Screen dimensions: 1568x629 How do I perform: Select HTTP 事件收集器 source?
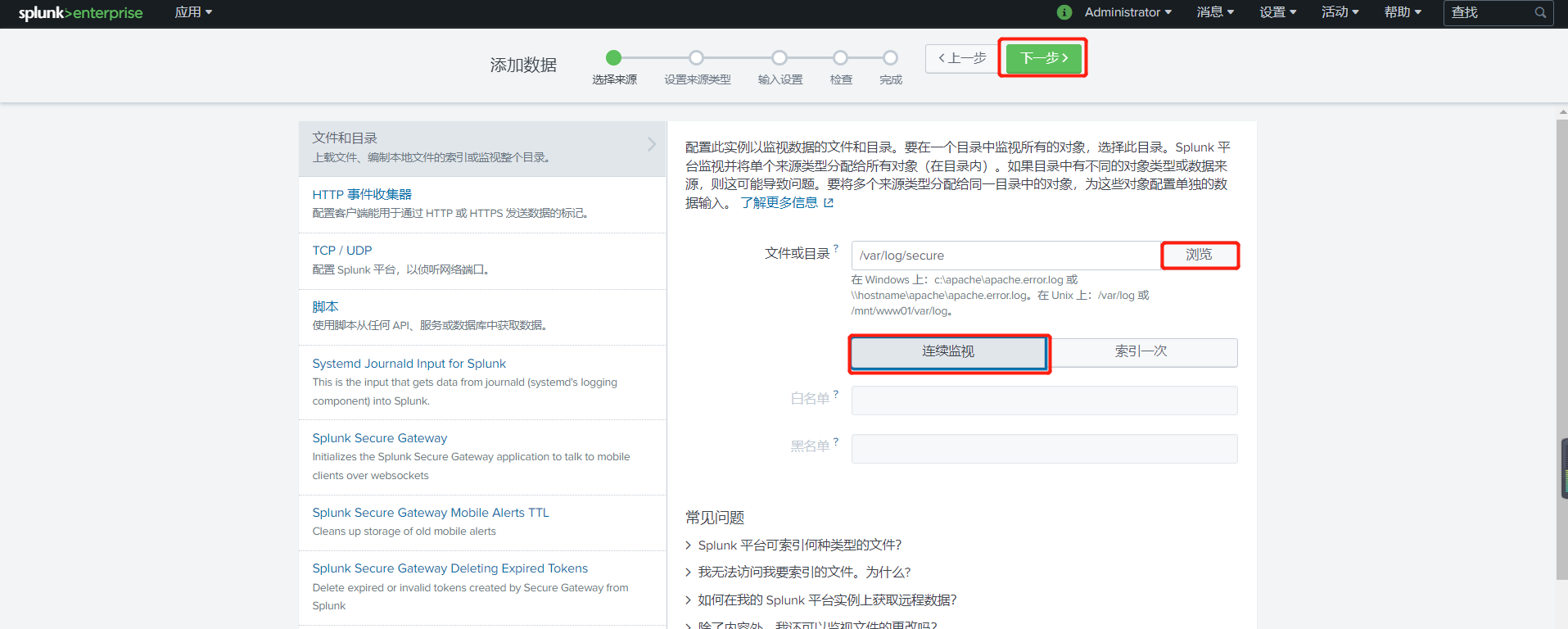[482, 205]
